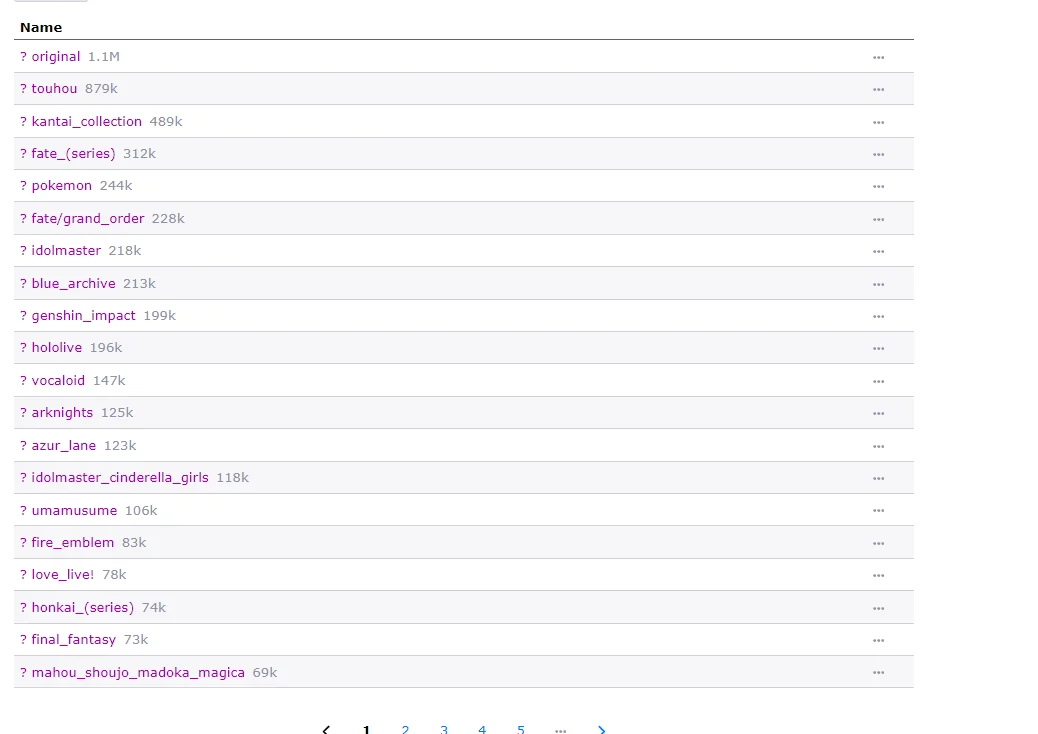Go to page 2 of results
This screenshot has width=1038, height=734.
pos(405,729)
